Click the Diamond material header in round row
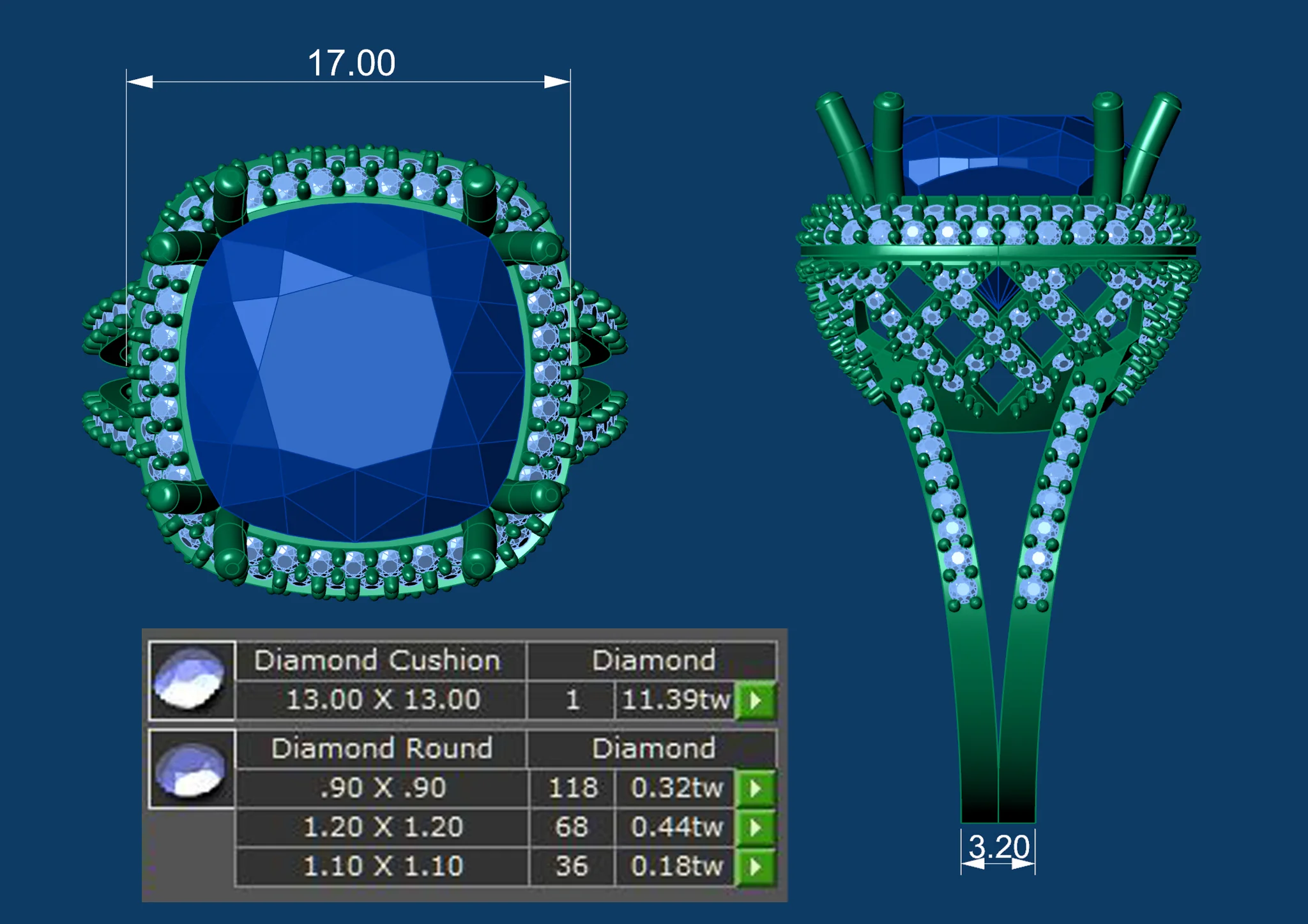1308x924 pixels. tap(653, 748)
